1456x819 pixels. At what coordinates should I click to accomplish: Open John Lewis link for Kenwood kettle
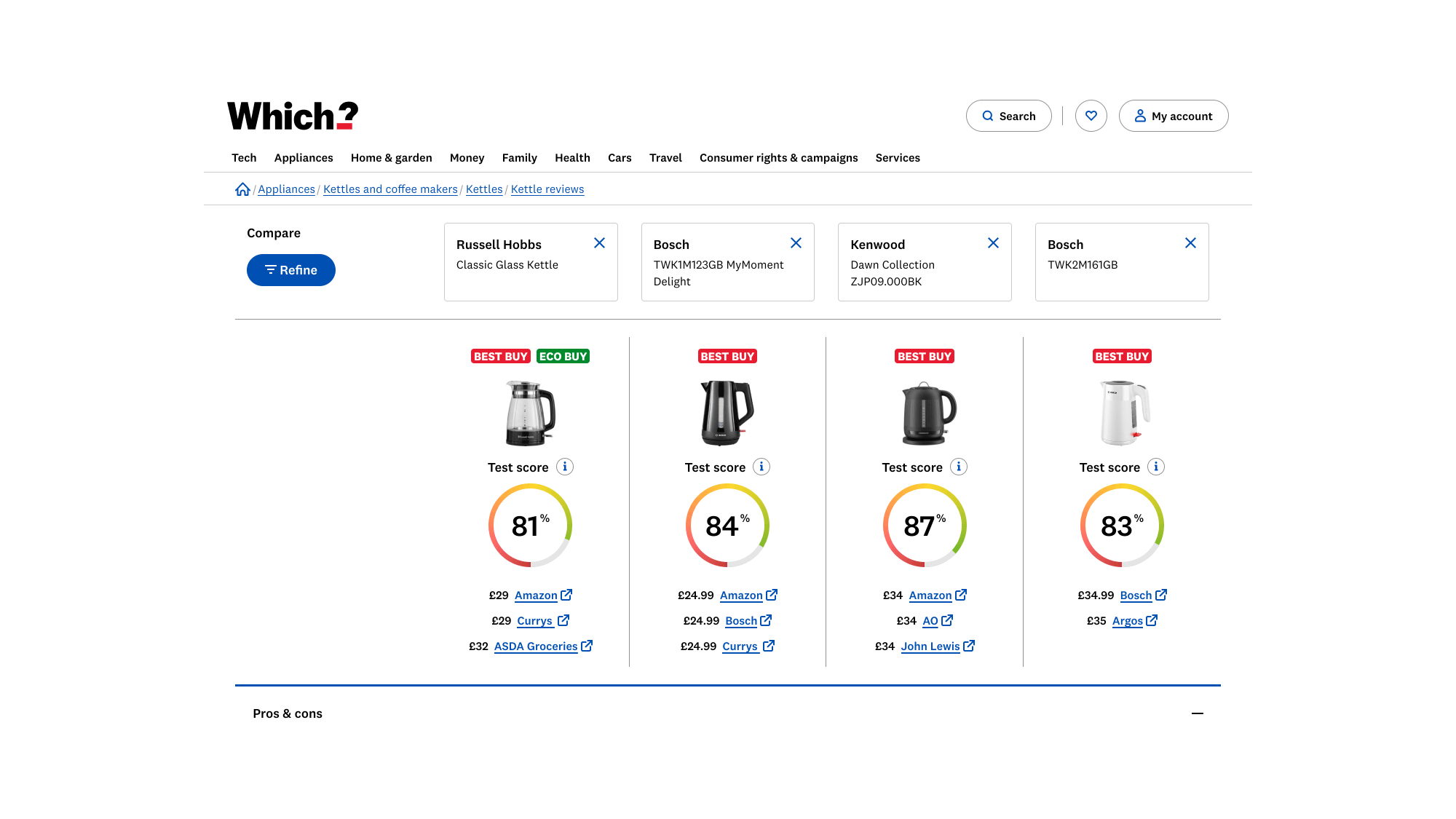[930, 646]
